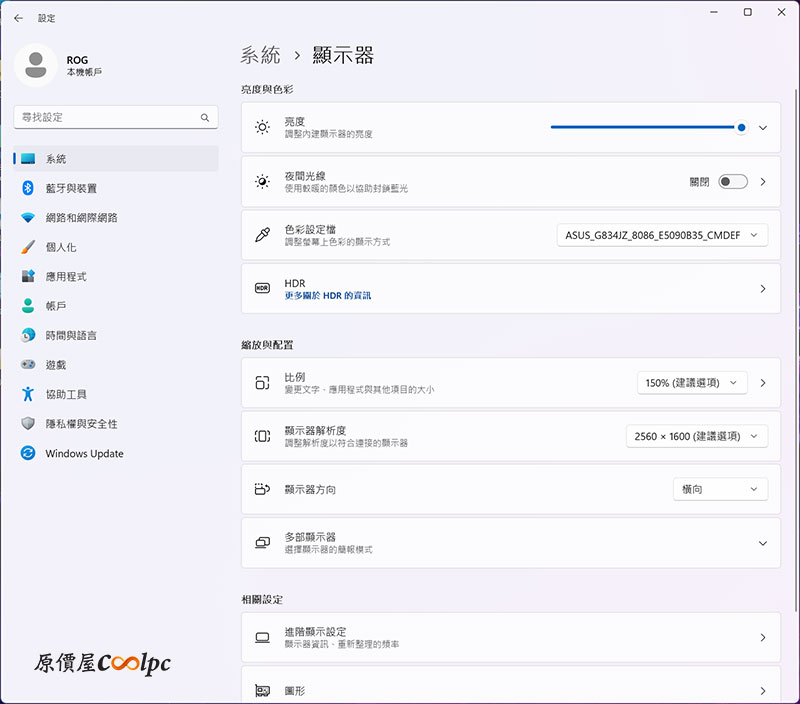Expand the 多部顯示器 multiple displays section
The width and height of the screenshot is (800, 704).
coord(762,543)
